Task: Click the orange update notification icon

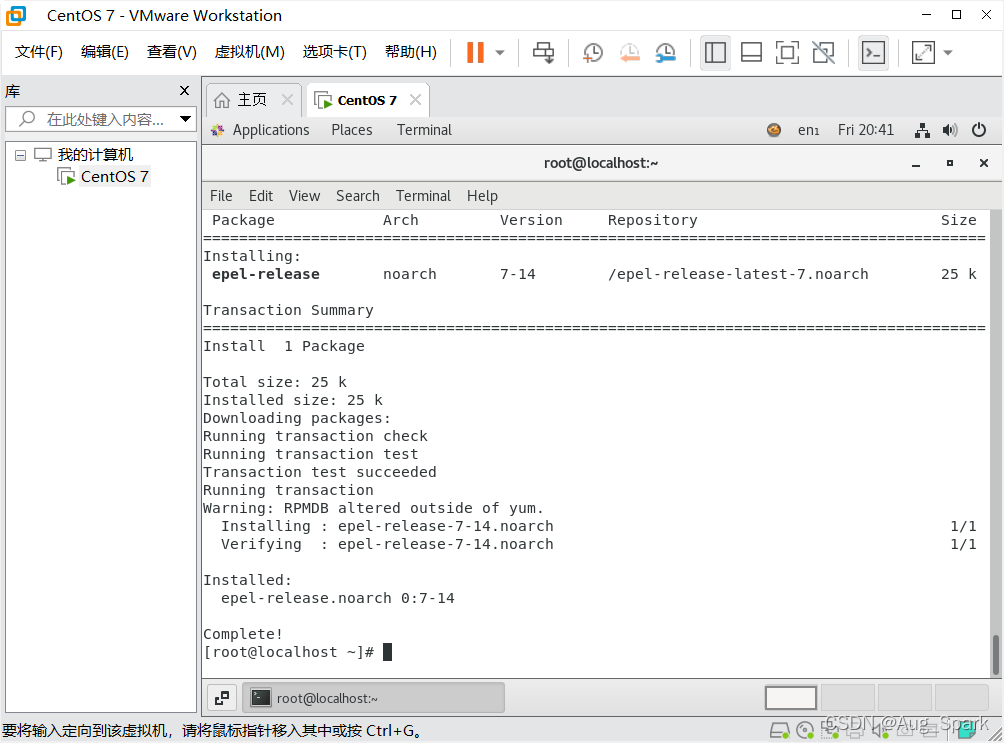Action: [x=773, y=130]
